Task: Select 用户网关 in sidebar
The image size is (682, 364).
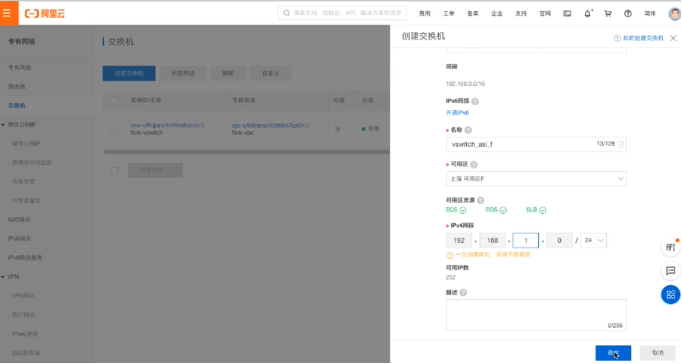Action: 23,315
